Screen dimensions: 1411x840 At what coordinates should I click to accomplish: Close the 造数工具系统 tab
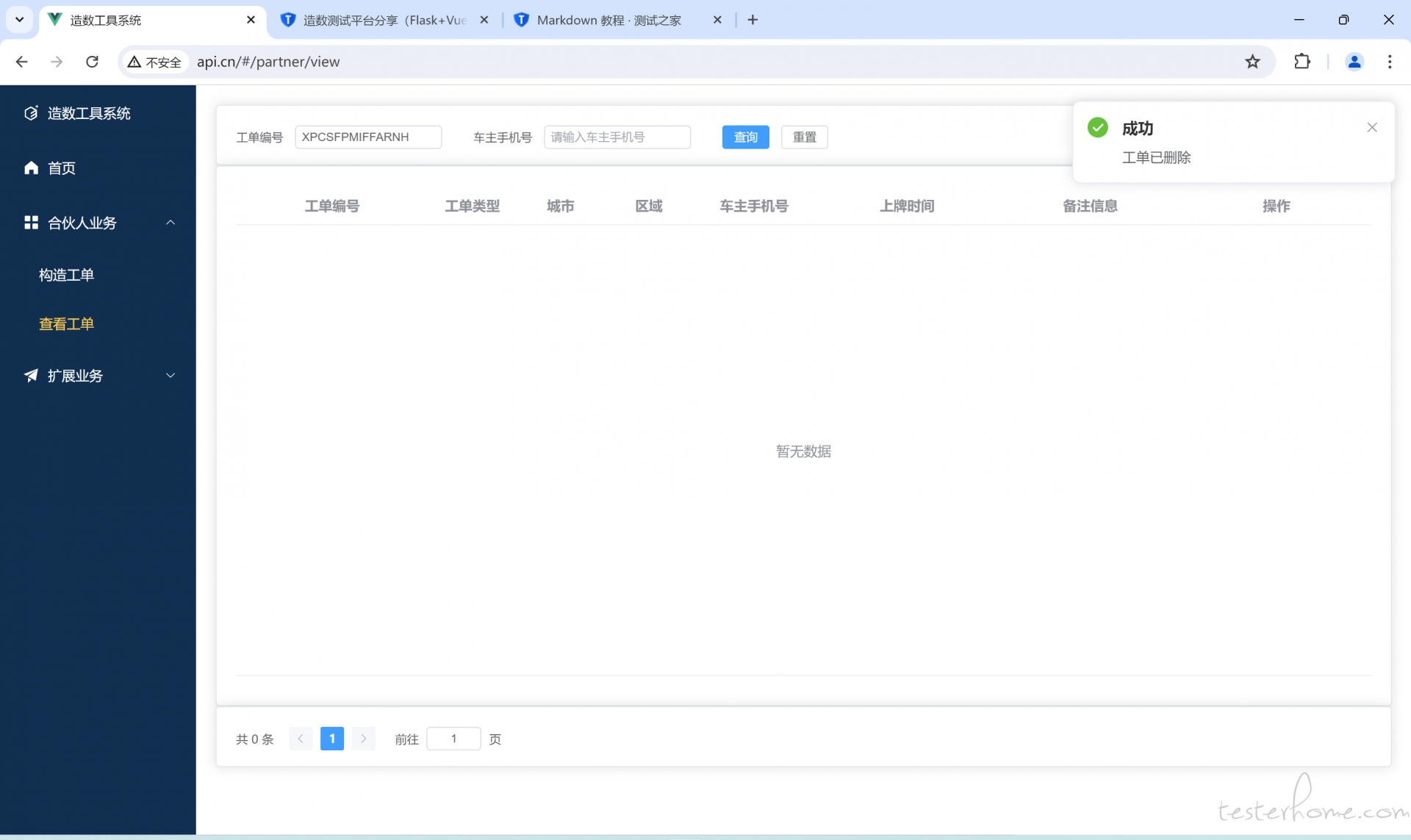coord(251,20)
